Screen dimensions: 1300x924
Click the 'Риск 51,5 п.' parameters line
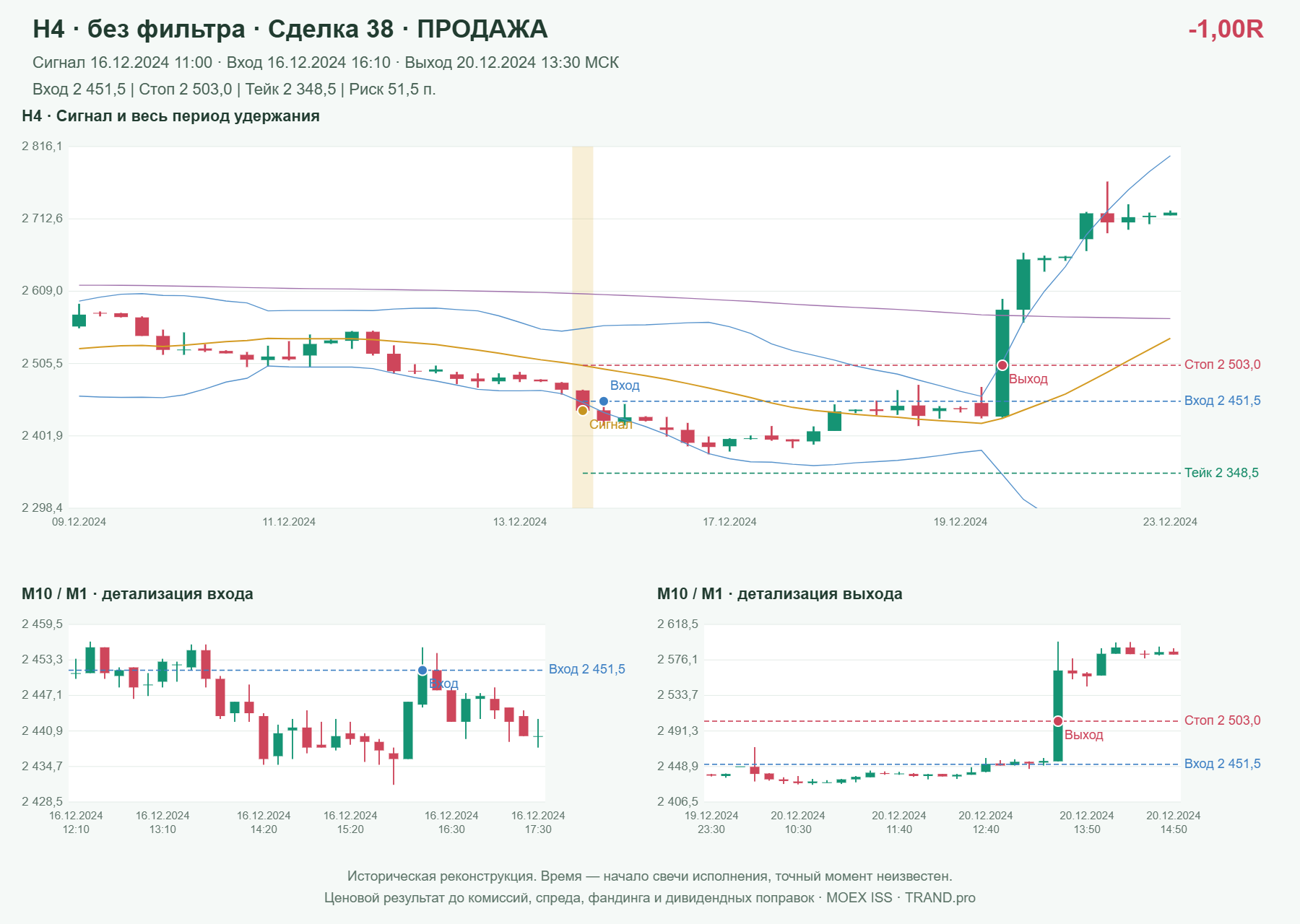tap(234, 90)
